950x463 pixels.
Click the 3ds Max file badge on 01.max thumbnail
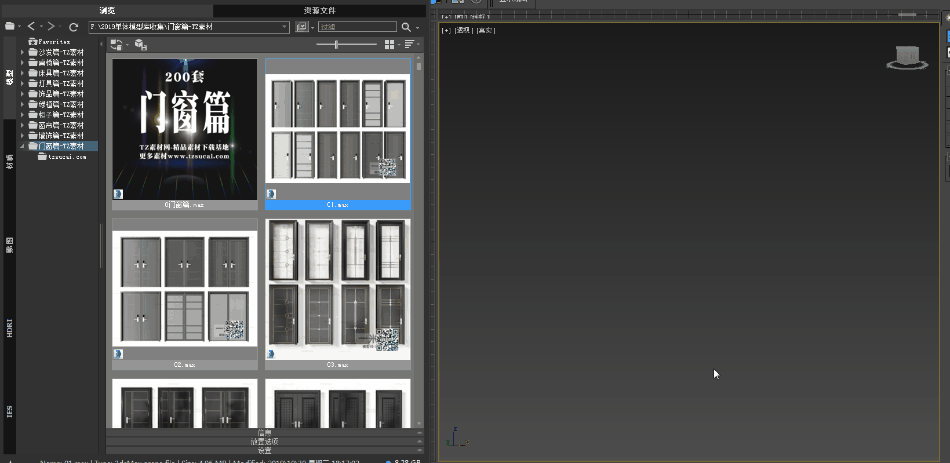click(271, 194)
